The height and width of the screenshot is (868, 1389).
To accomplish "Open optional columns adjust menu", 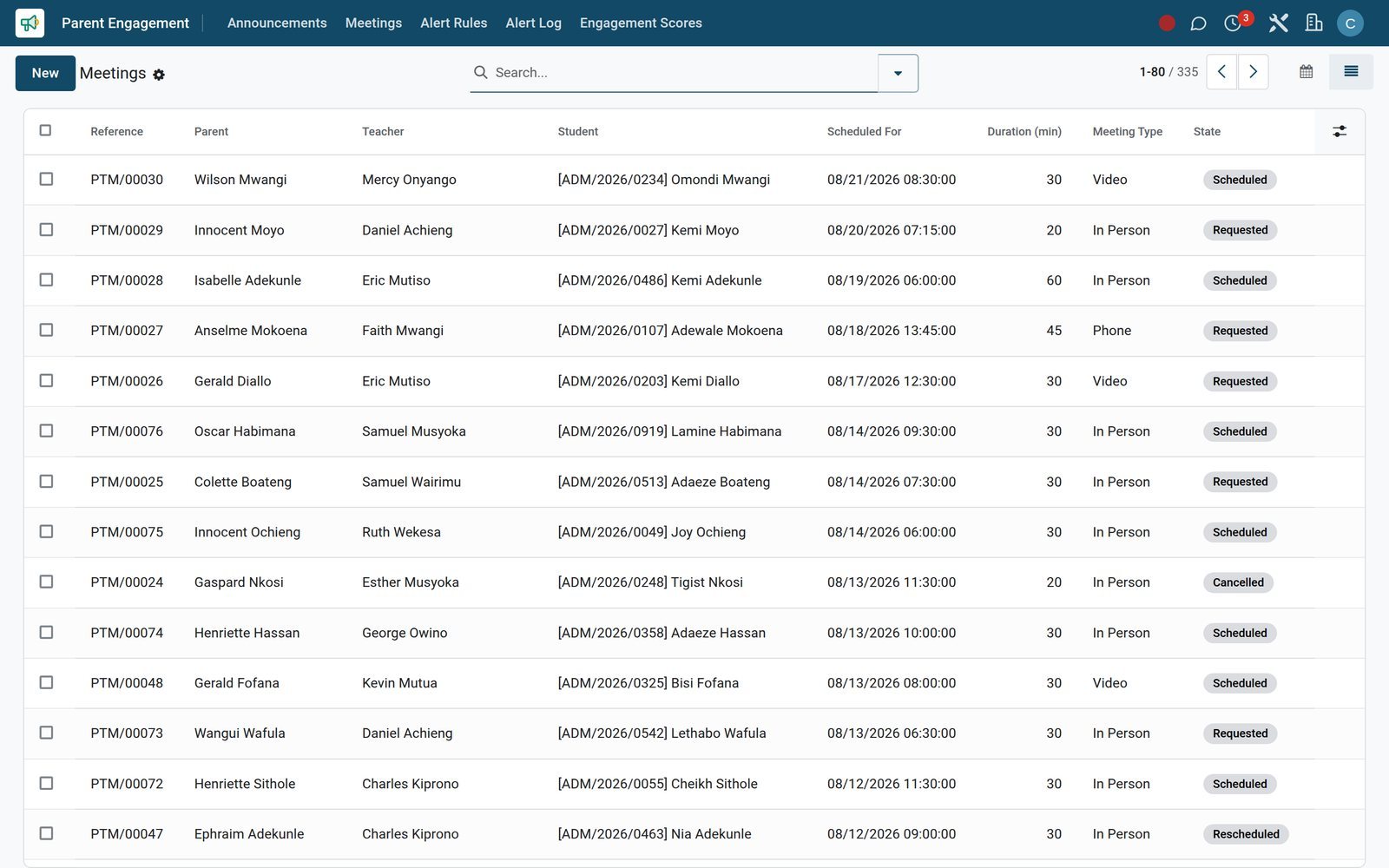I will click(x=1340, y=131).
